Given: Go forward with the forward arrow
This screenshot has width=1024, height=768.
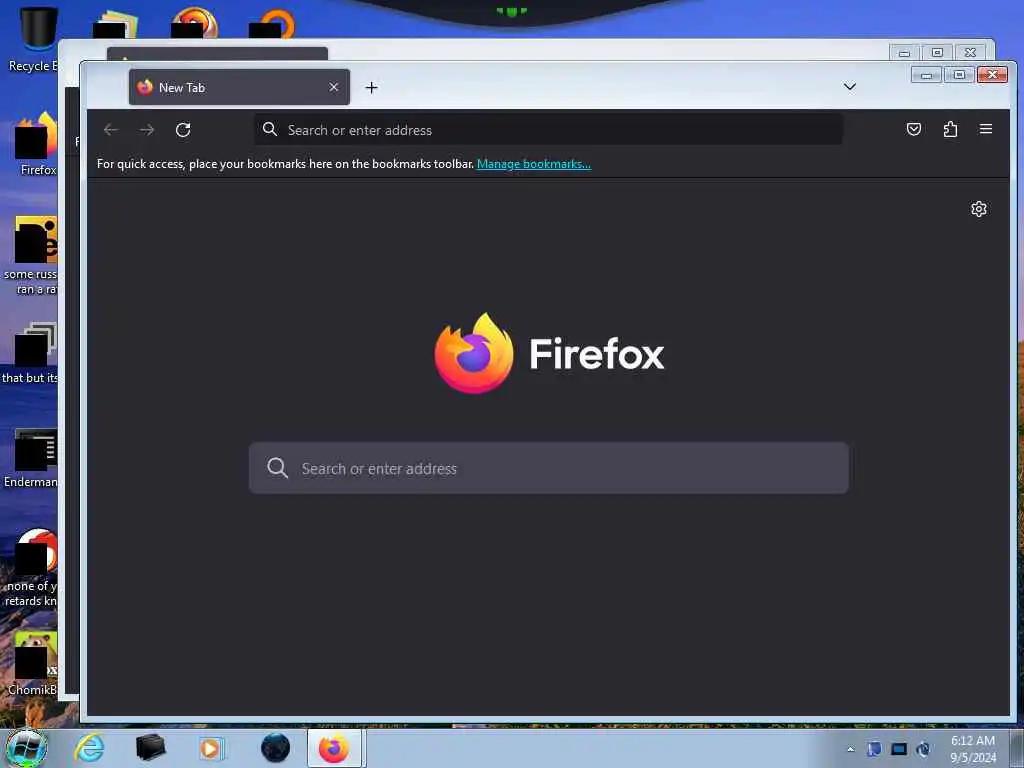Looking at the screenshot, I should pos(147,130).
